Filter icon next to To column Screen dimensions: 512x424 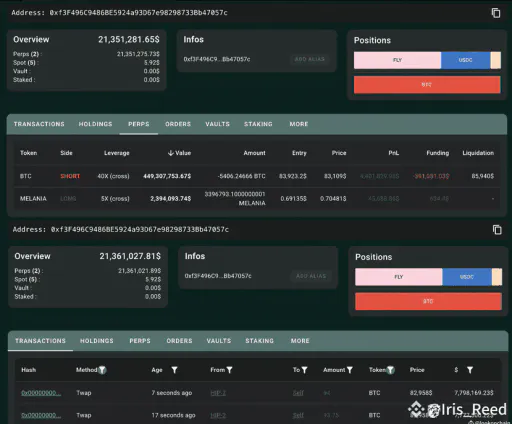coord(304,370)
